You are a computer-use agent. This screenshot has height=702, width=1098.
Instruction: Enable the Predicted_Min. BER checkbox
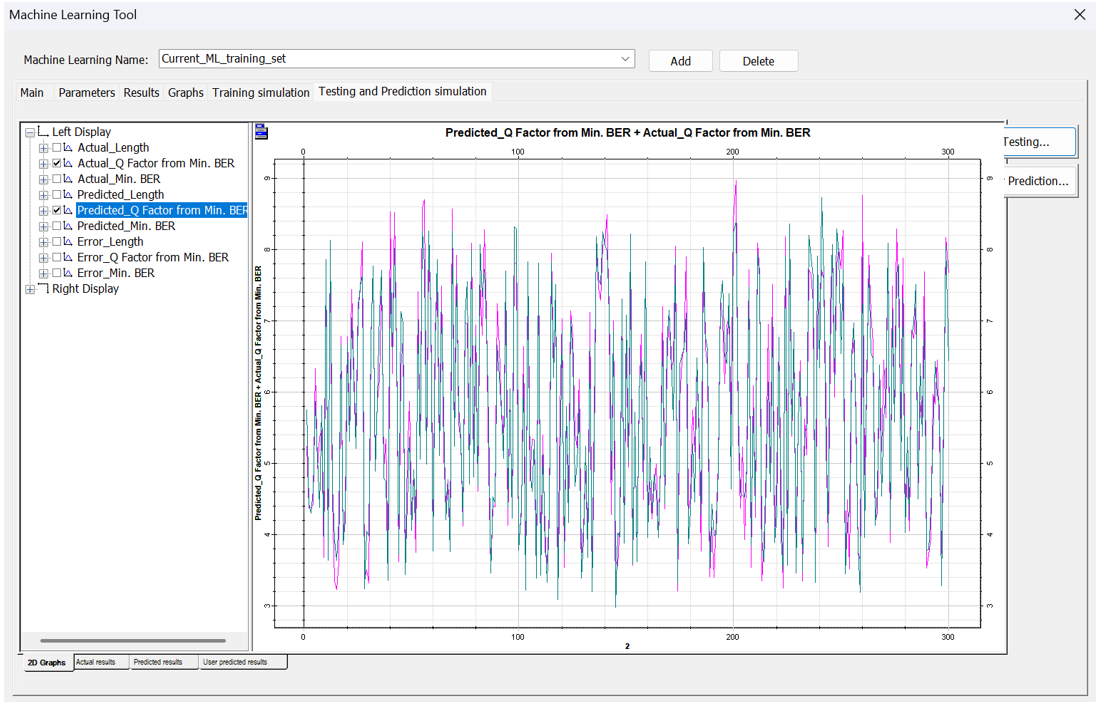pos(57,227)
